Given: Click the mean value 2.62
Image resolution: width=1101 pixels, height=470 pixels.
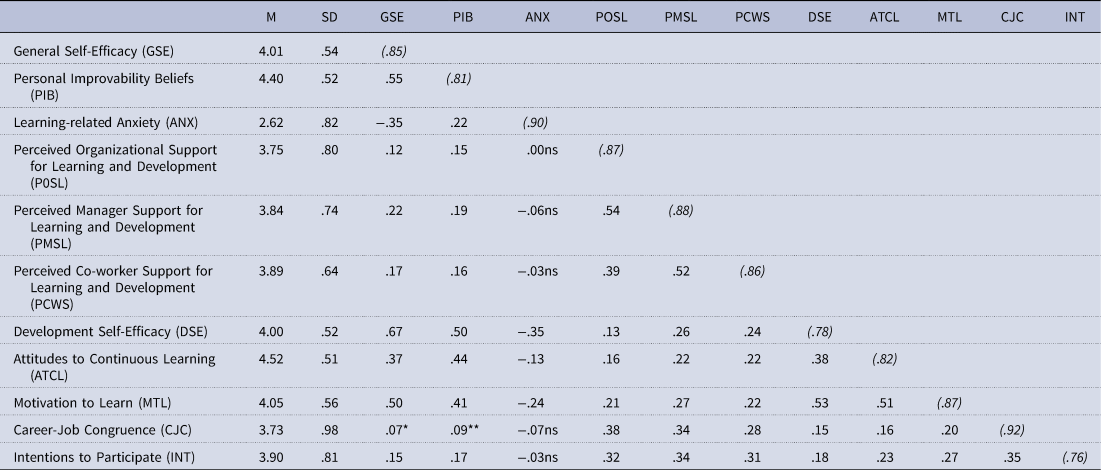Looking at the screenshot, I should (265, 122).
